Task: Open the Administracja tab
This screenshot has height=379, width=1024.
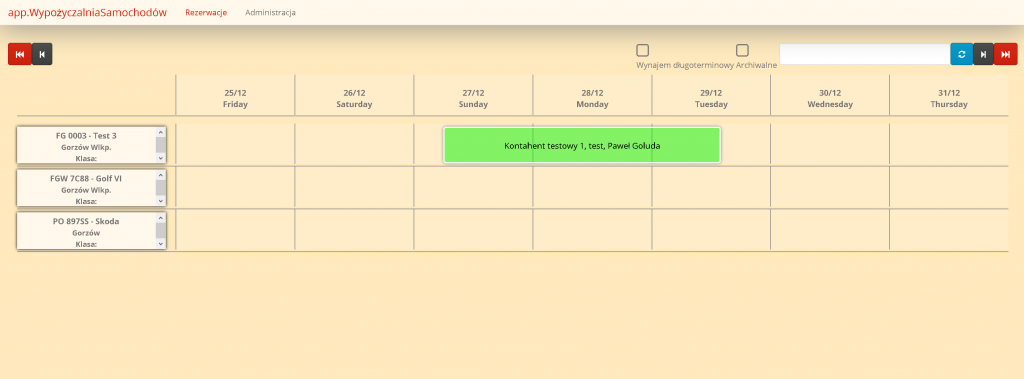Action: (x=270, y=12)
